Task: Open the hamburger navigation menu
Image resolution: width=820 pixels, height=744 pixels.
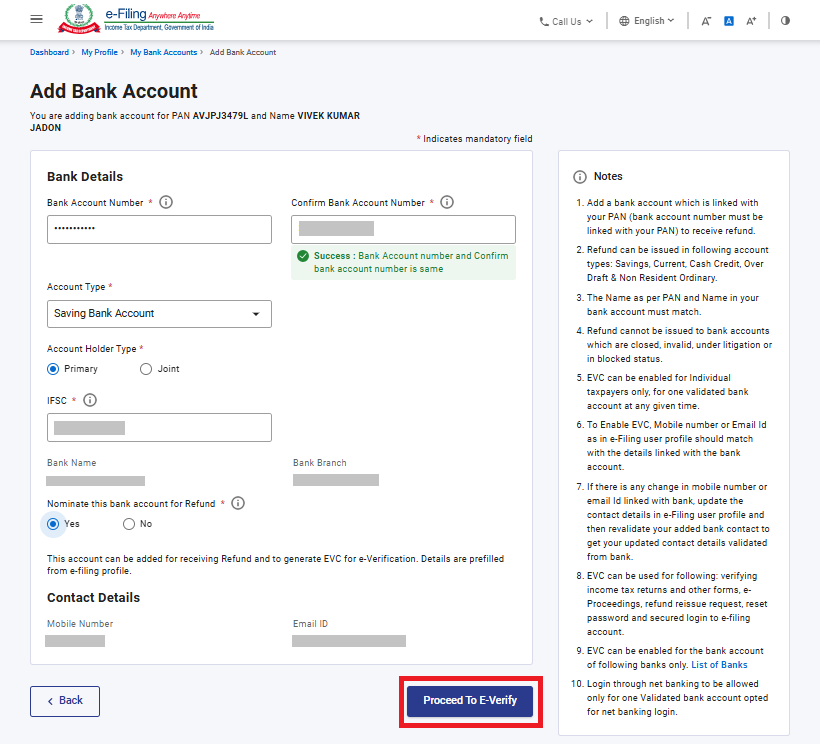Action: point(37,20)
